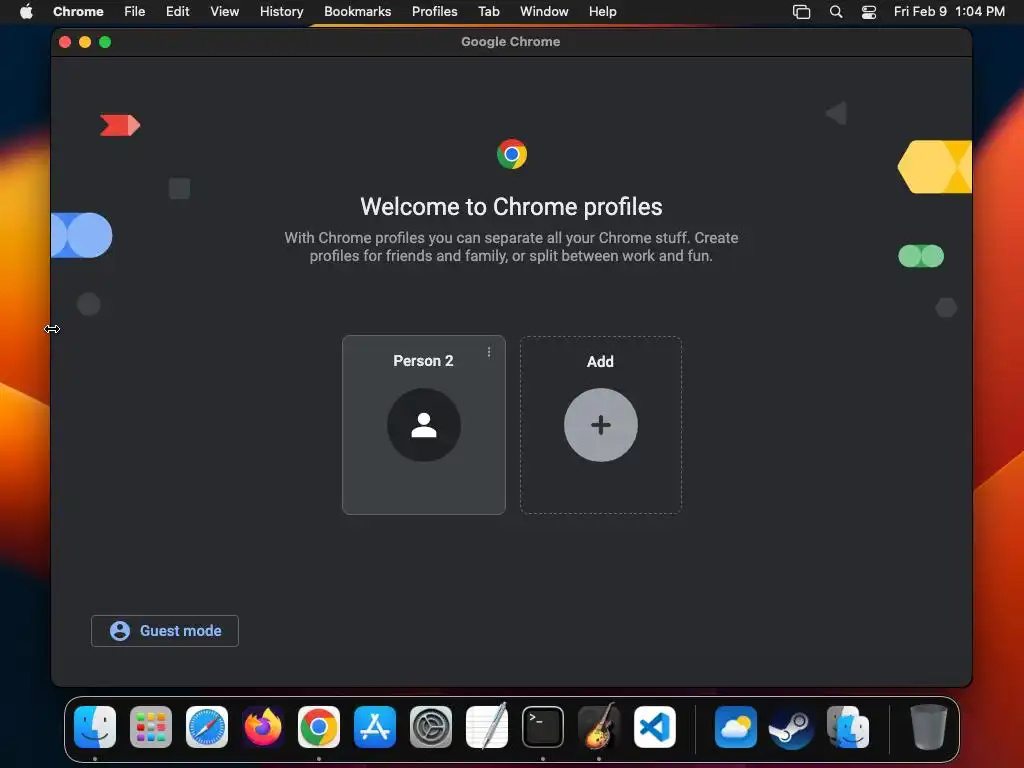Launch Firefox from the Dock
Screen dimensions: 1024x768
[263, 727]
